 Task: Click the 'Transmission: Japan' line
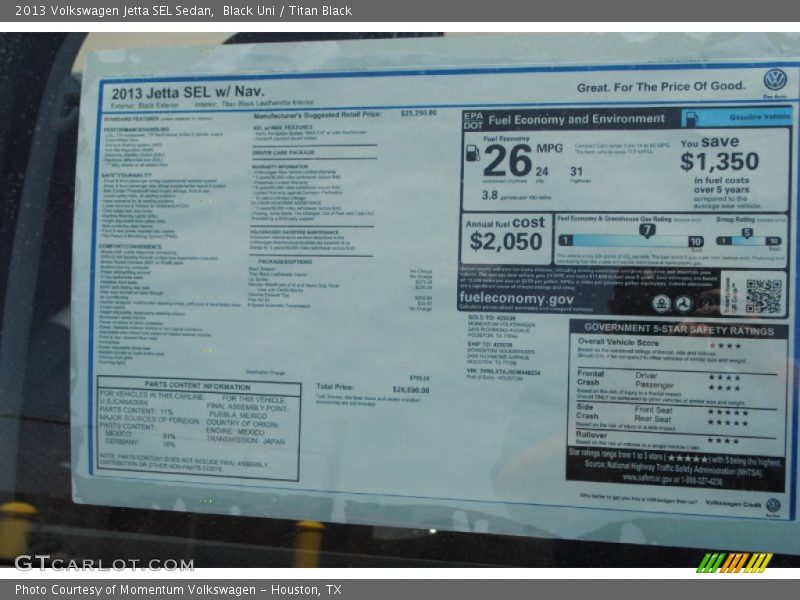245,441
